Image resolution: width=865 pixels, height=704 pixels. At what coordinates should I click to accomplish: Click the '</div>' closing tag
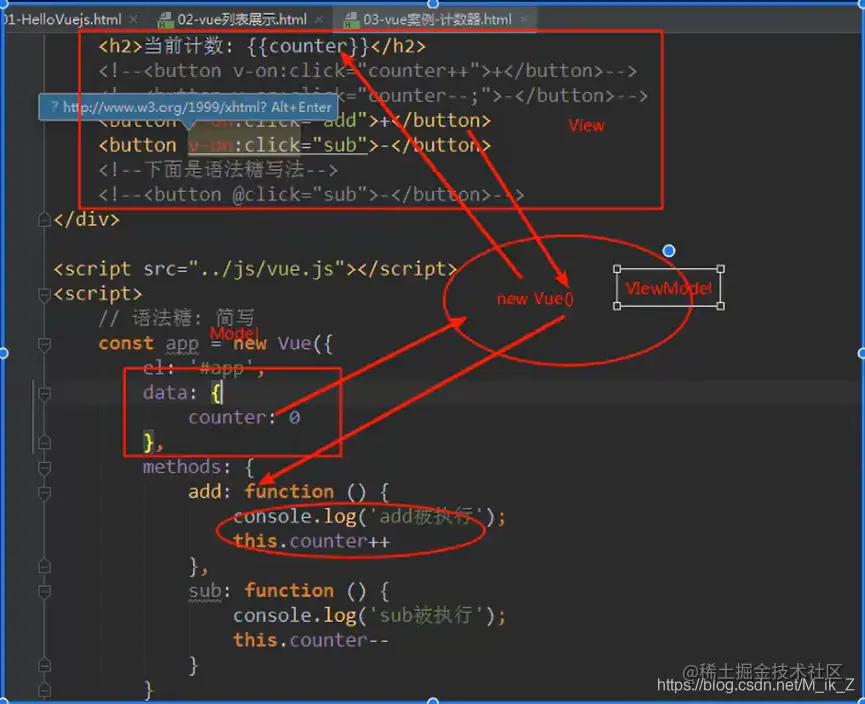tap(87, 220)
